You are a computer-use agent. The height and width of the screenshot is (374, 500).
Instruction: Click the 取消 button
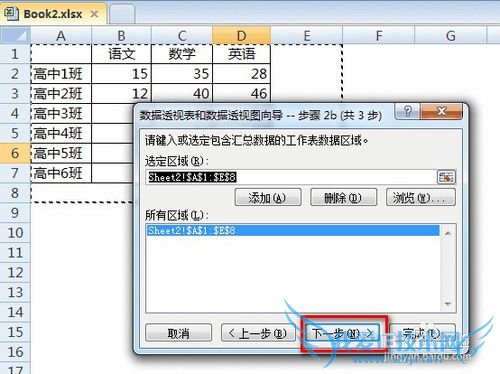click(179, 333)
